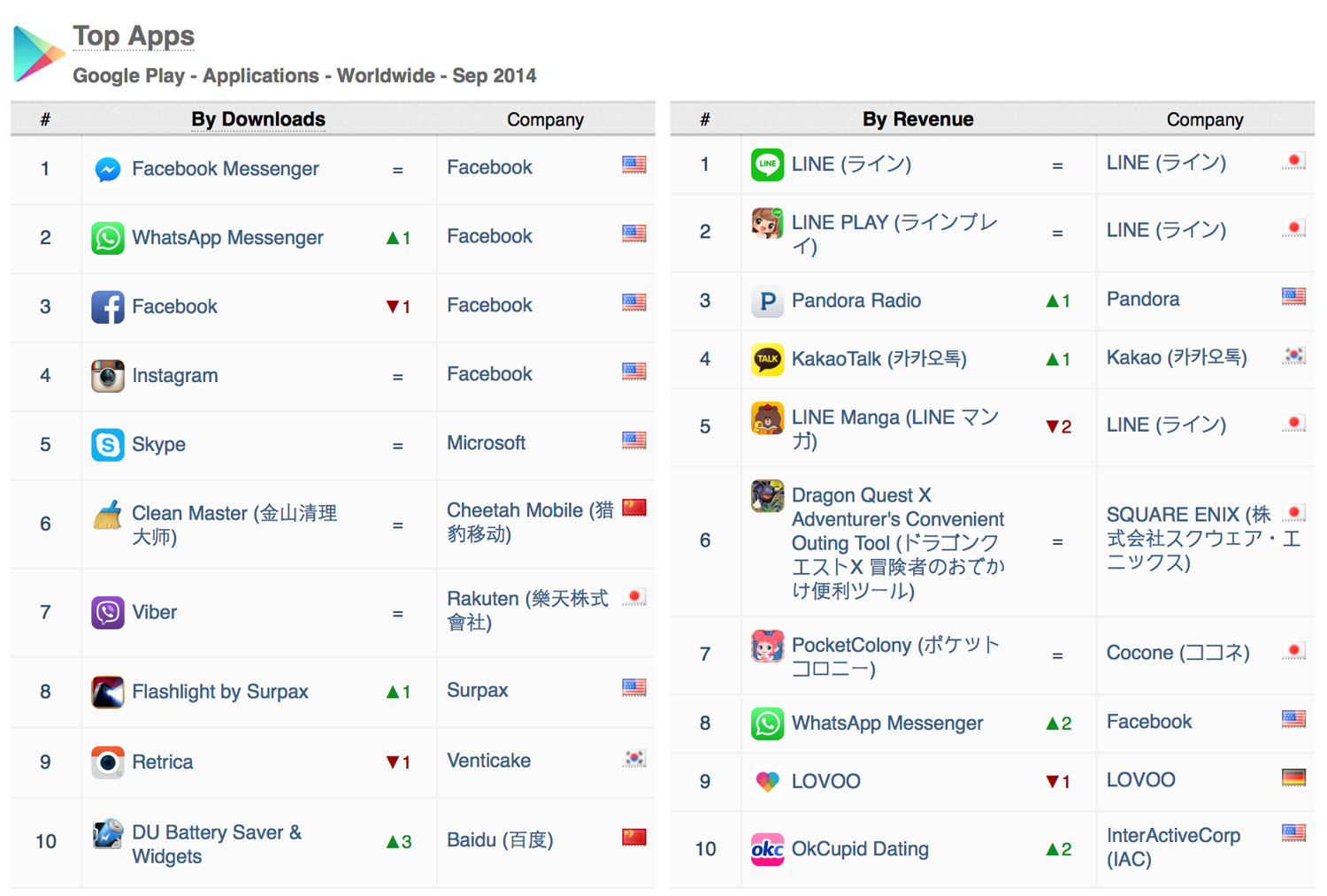Open the Clean Master app link
The width and height of the screenshot is (1327, 896).
(x=234, y=525)
